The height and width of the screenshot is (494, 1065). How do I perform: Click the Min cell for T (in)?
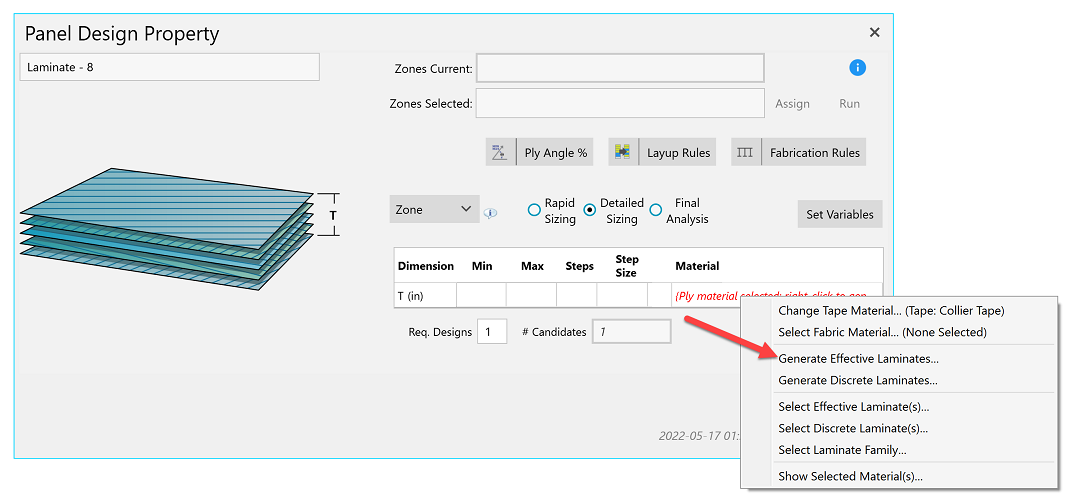482,296
